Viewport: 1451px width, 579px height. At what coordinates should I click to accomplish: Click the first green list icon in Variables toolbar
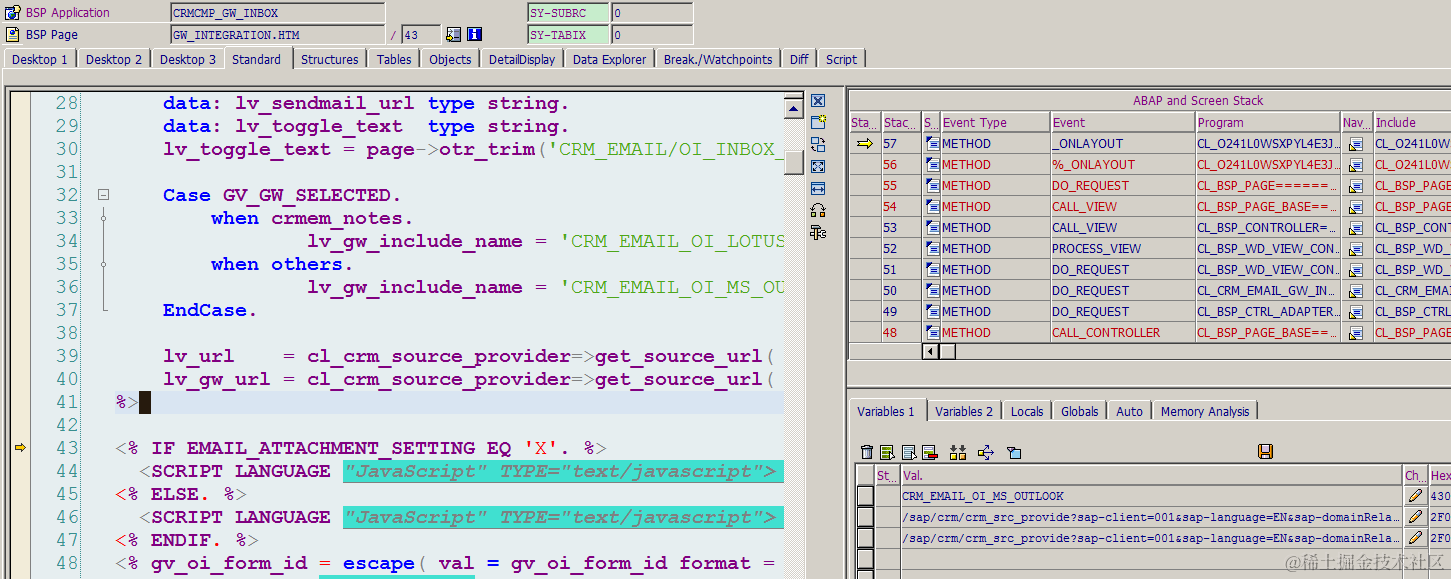click(x=887, y=452)
